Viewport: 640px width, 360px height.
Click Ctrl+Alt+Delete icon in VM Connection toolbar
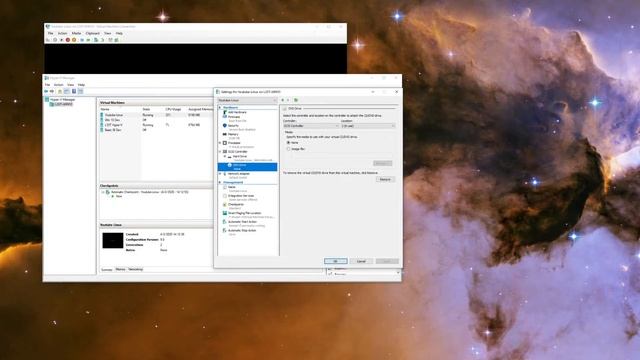(x=48, y=40)
